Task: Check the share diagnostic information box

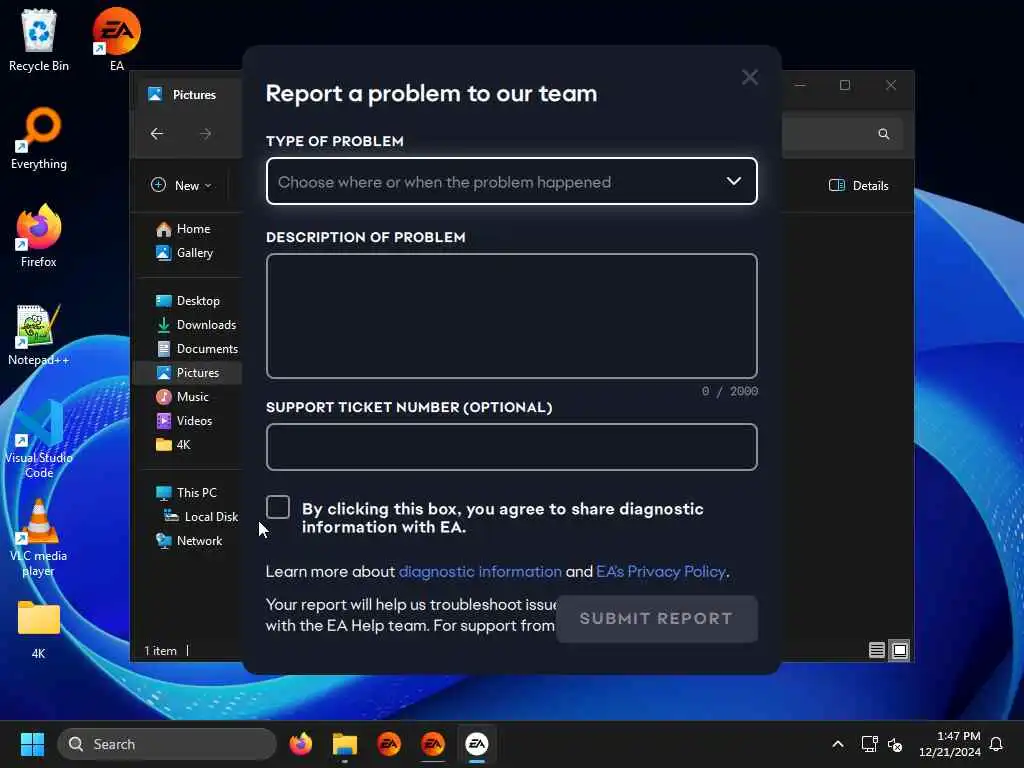Action: (x=278, y=507)
